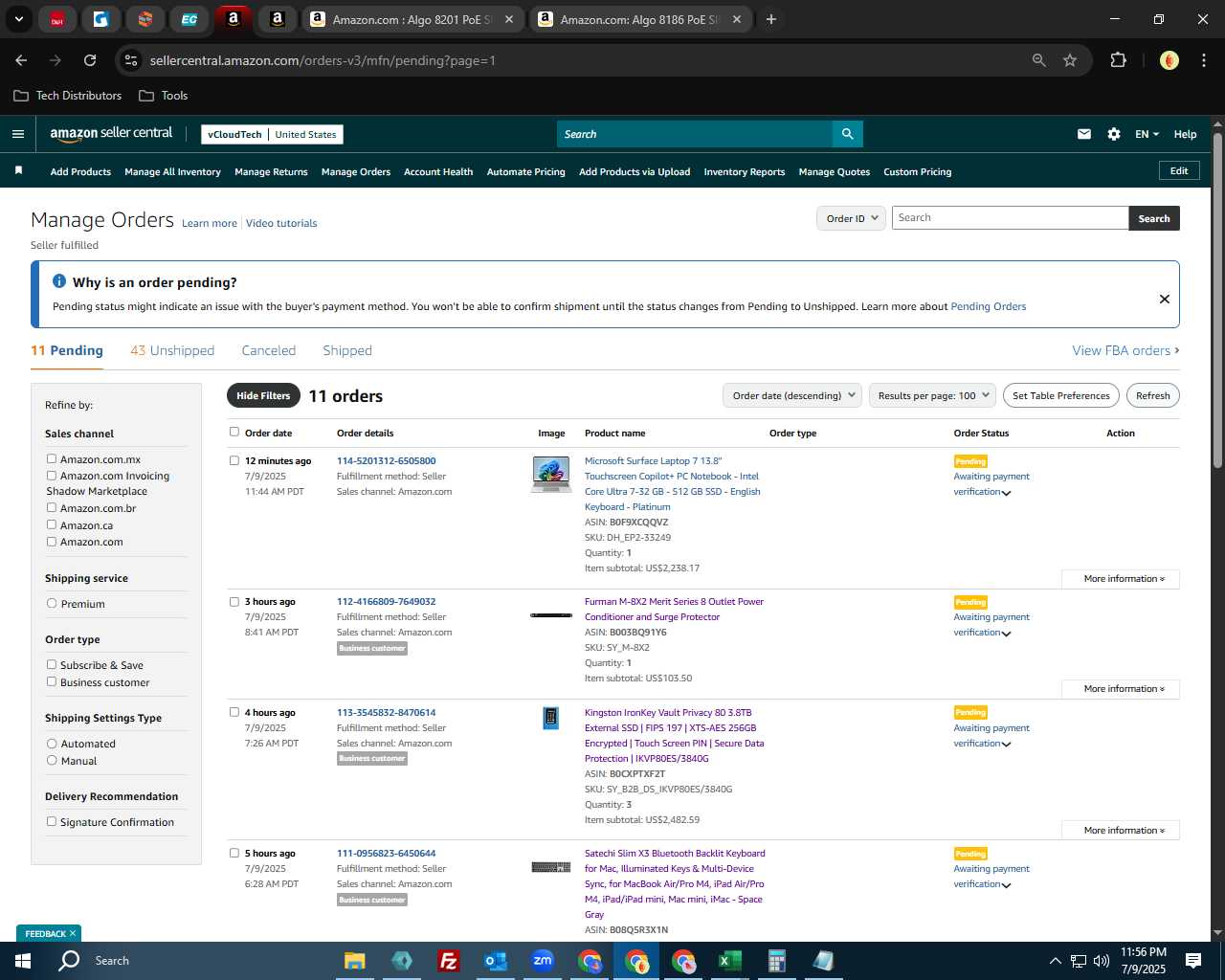The width and height of the screenshot is (1225, 980).
Task: Open the View FBA orders link
Action: coord(1125,350)
